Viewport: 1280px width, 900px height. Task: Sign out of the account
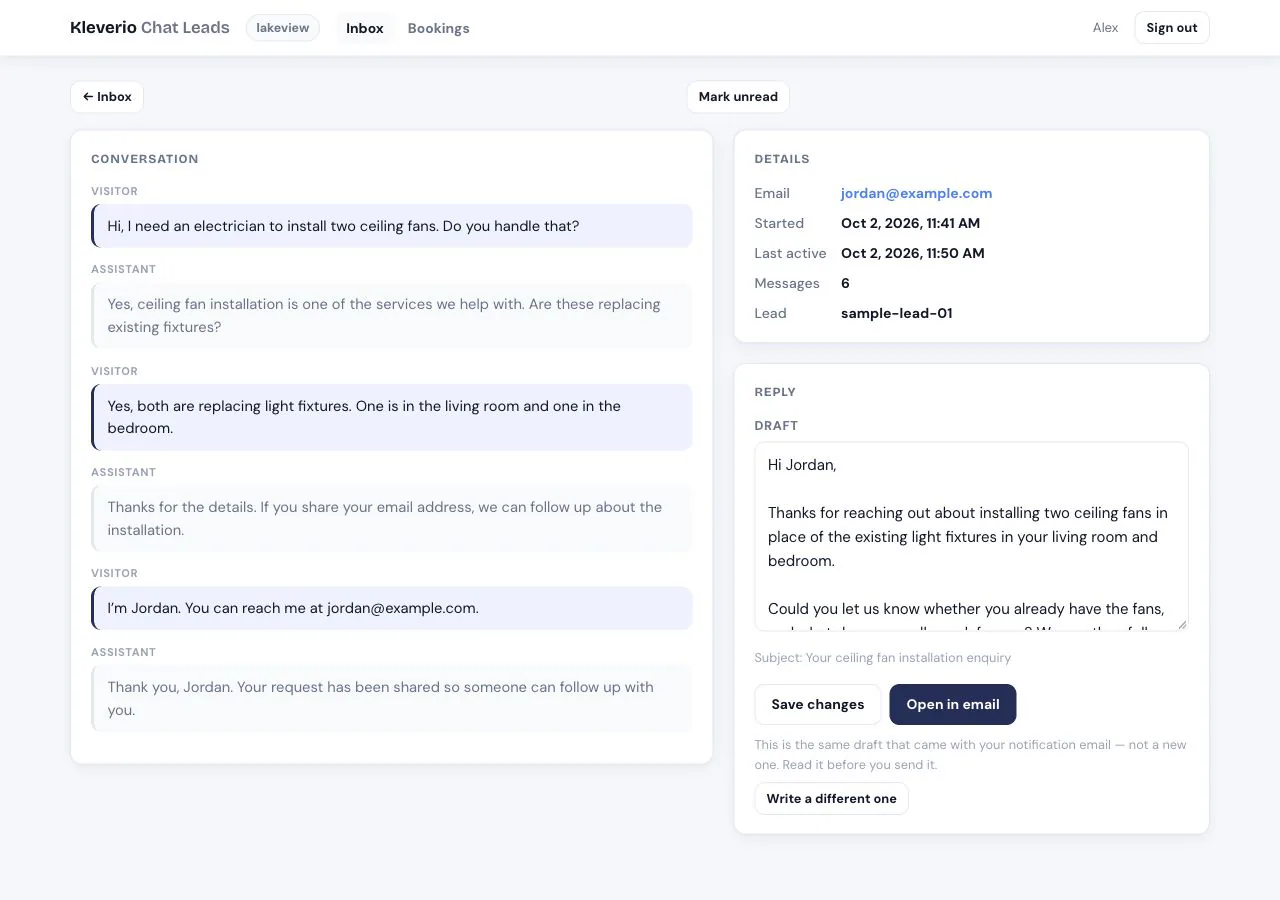point(1172,28)
